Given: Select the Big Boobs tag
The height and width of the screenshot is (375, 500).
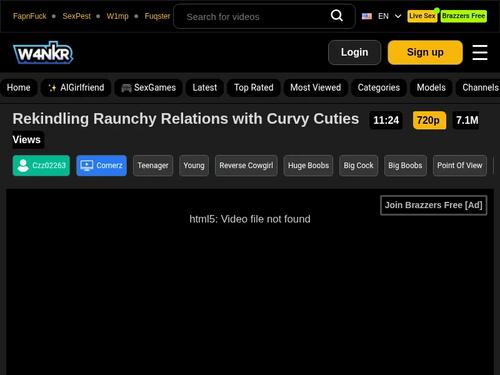Looking at the screenshot, I should pyautogui.click(x=405, y=165).
